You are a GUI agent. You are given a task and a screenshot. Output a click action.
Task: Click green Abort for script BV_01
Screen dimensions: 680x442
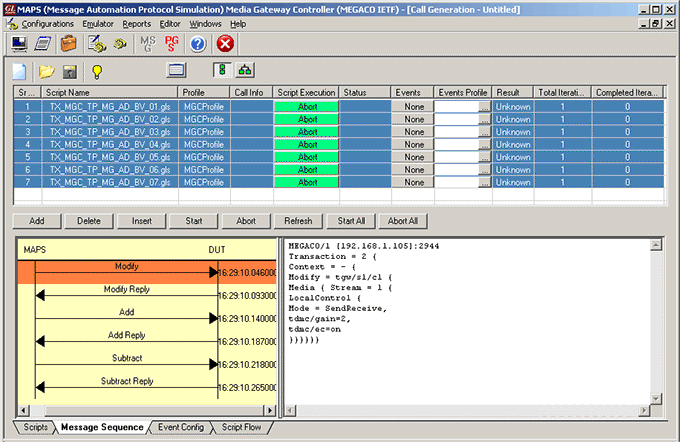click(306, 107)
